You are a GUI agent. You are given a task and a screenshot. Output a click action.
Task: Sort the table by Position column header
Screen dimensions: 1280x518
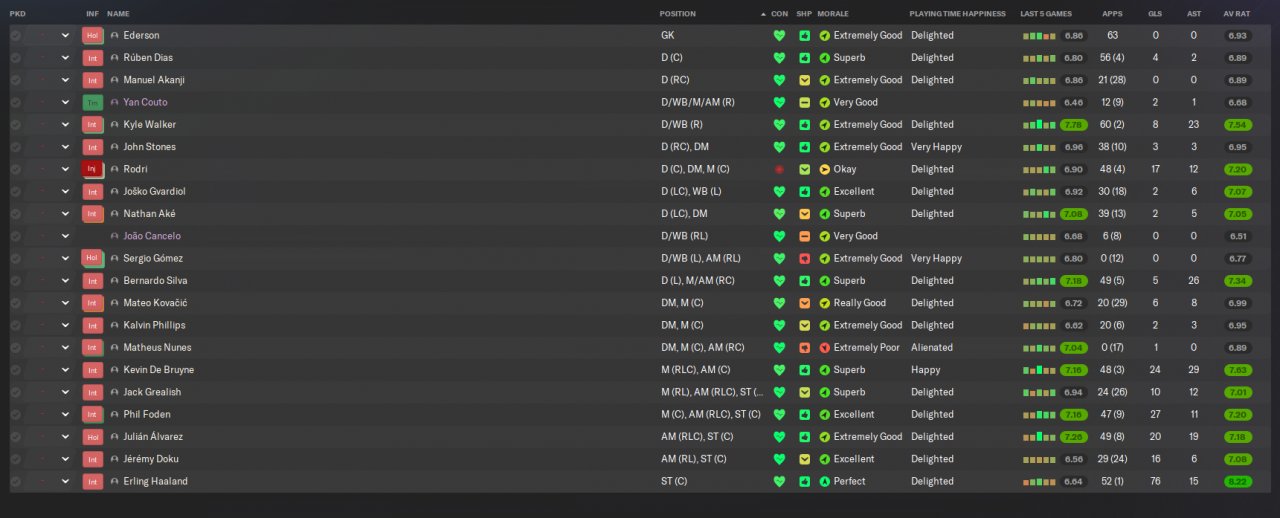pos(678,14)
